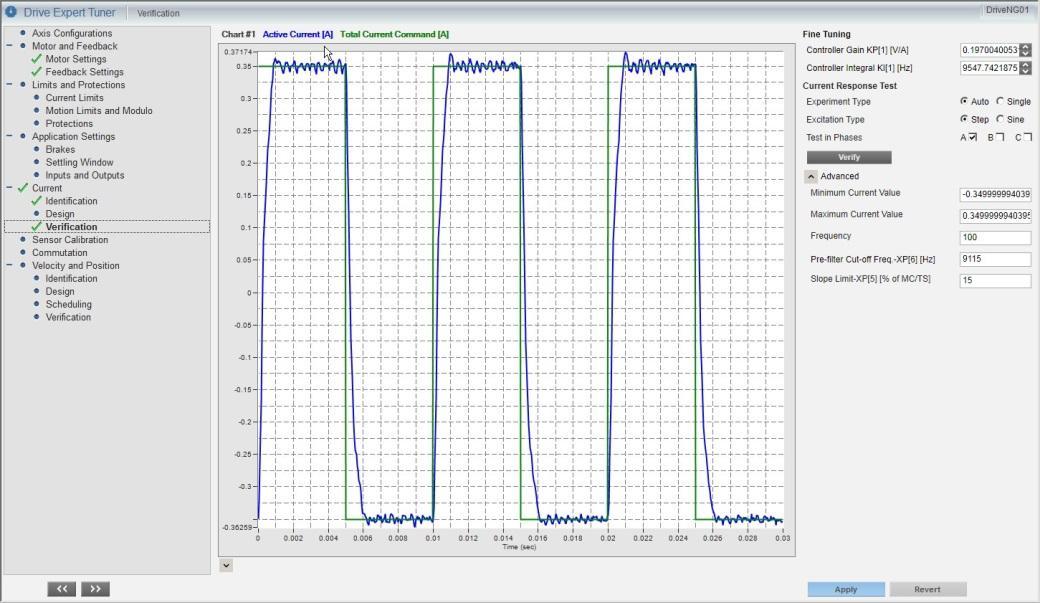The height and width of the screenshot is (603, 1040).
Task: Click the Revert button
Action: tap(927, 589)
